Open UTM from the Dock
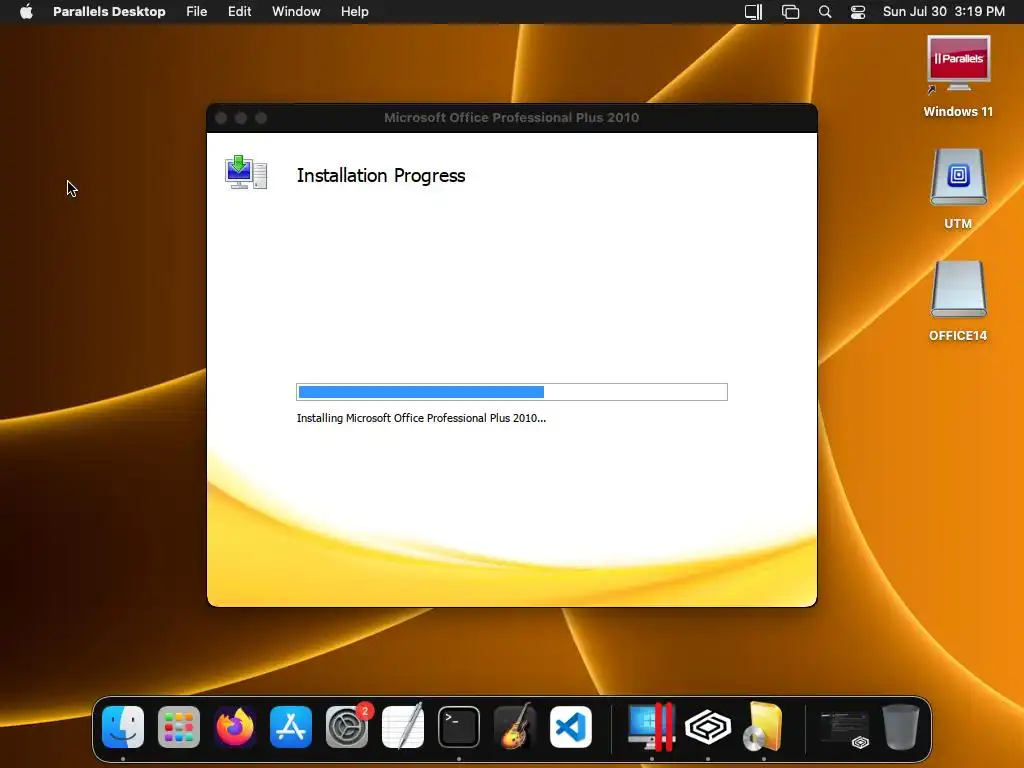Viewport: 1024px width, 768px height. tap(708, 727)
